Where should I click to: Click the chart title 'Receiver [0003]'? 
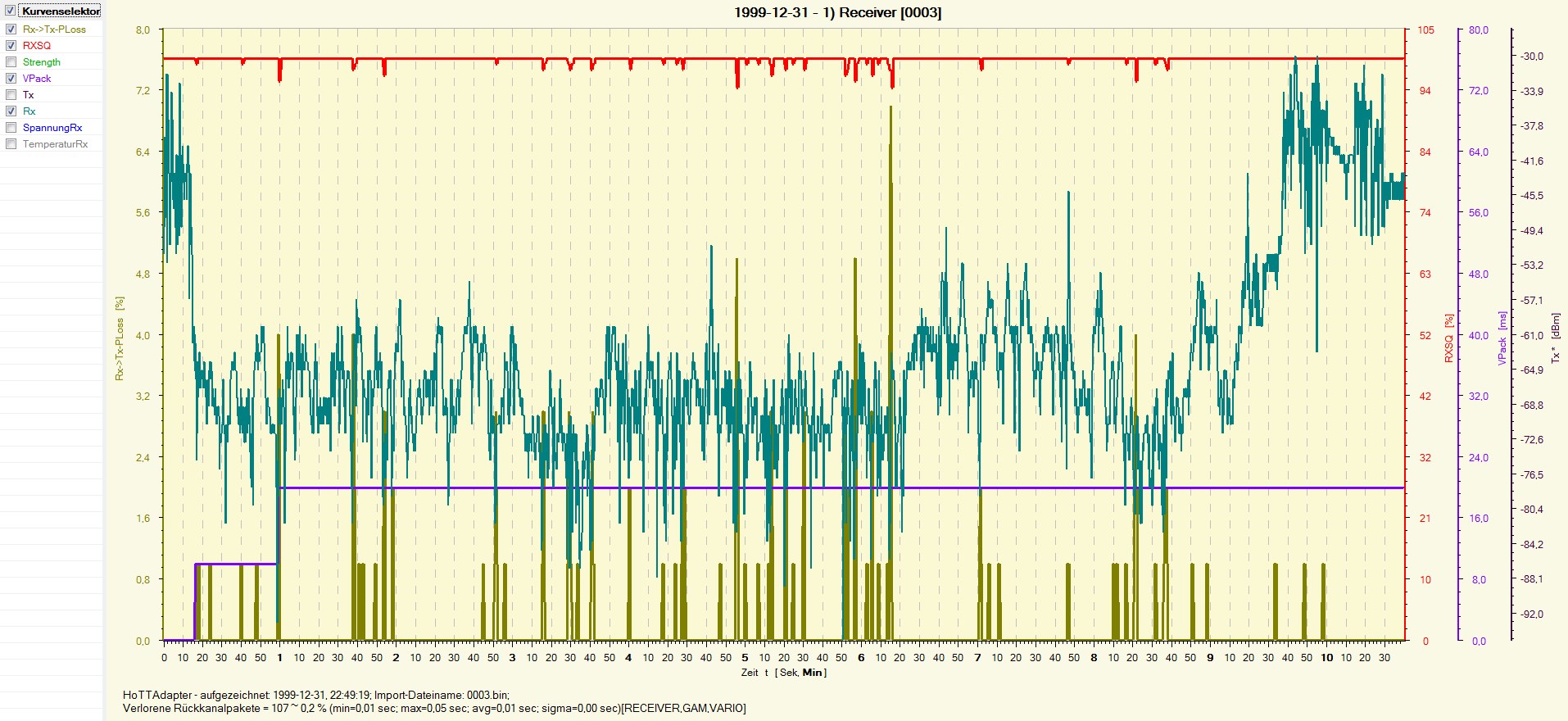point(837,12)
